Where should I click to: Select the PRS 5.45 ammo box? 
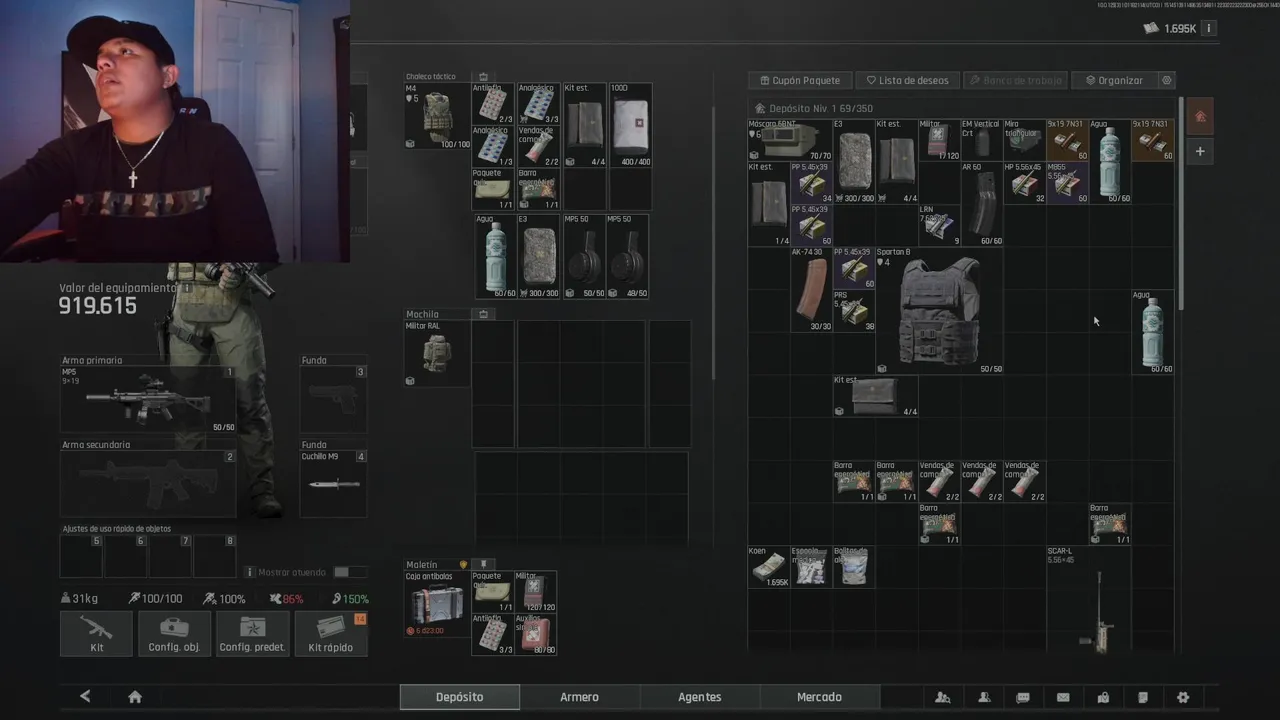(x=854, y=311)
